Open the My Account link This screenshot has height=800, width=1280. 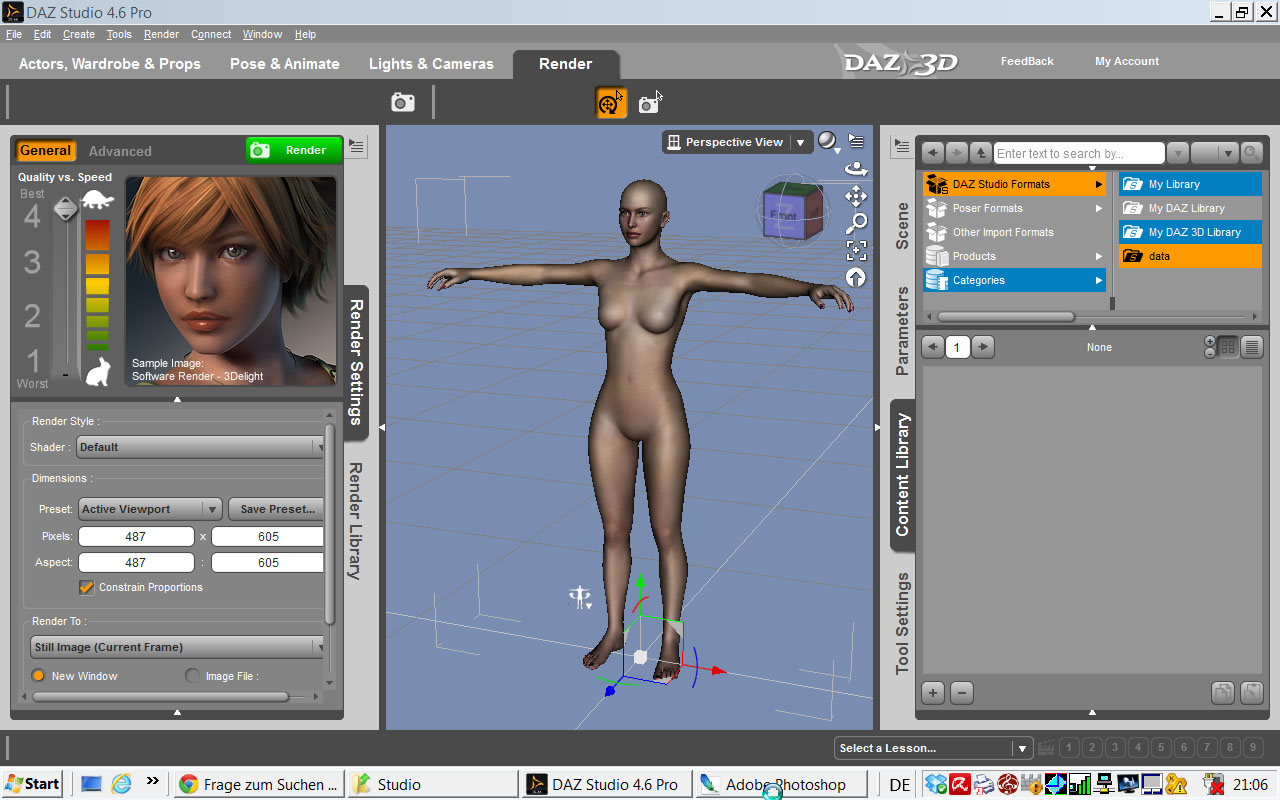1127,61
